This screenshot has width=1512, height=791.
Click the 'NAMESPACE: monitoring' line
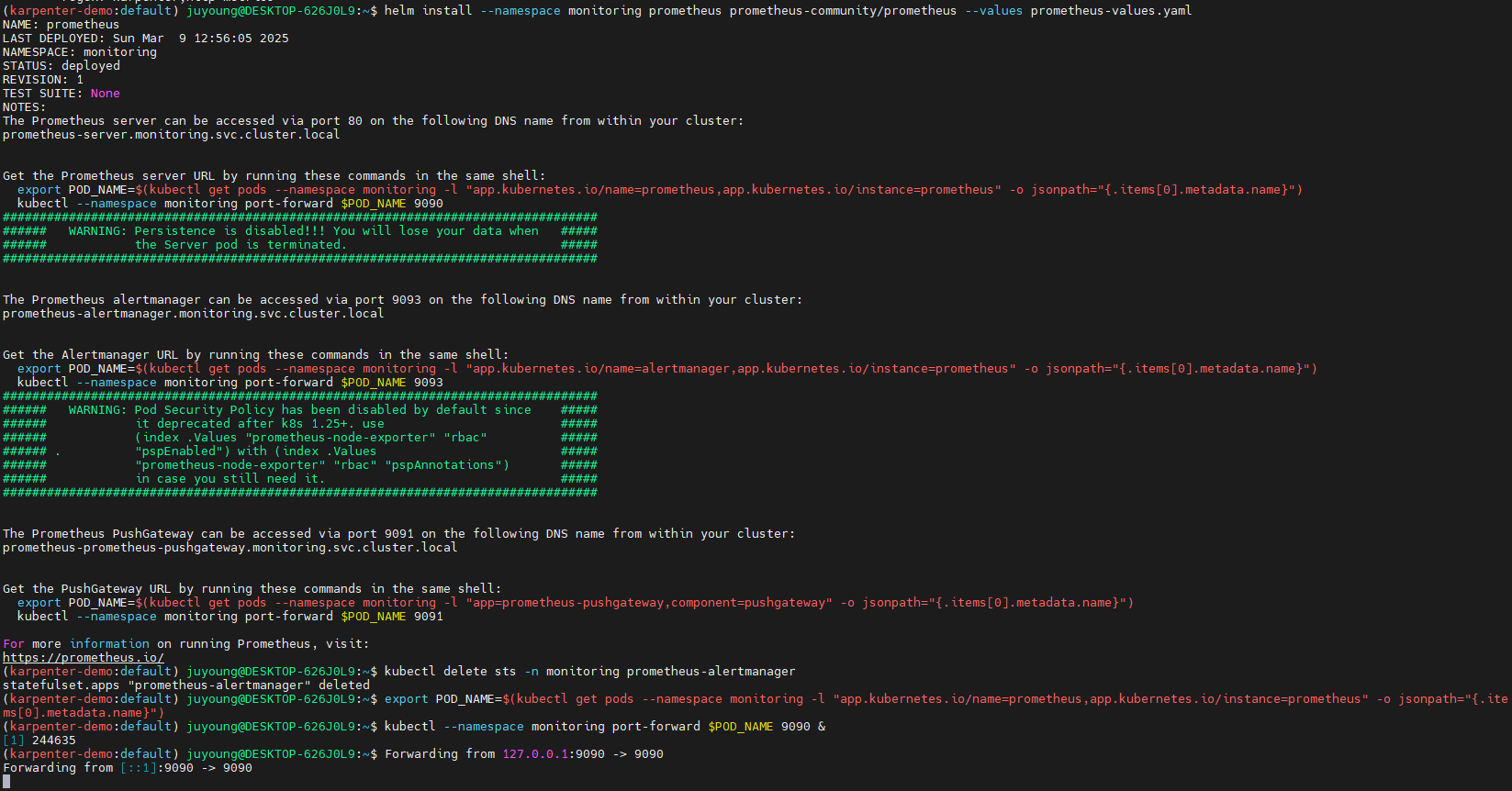(x=80, y=52)
